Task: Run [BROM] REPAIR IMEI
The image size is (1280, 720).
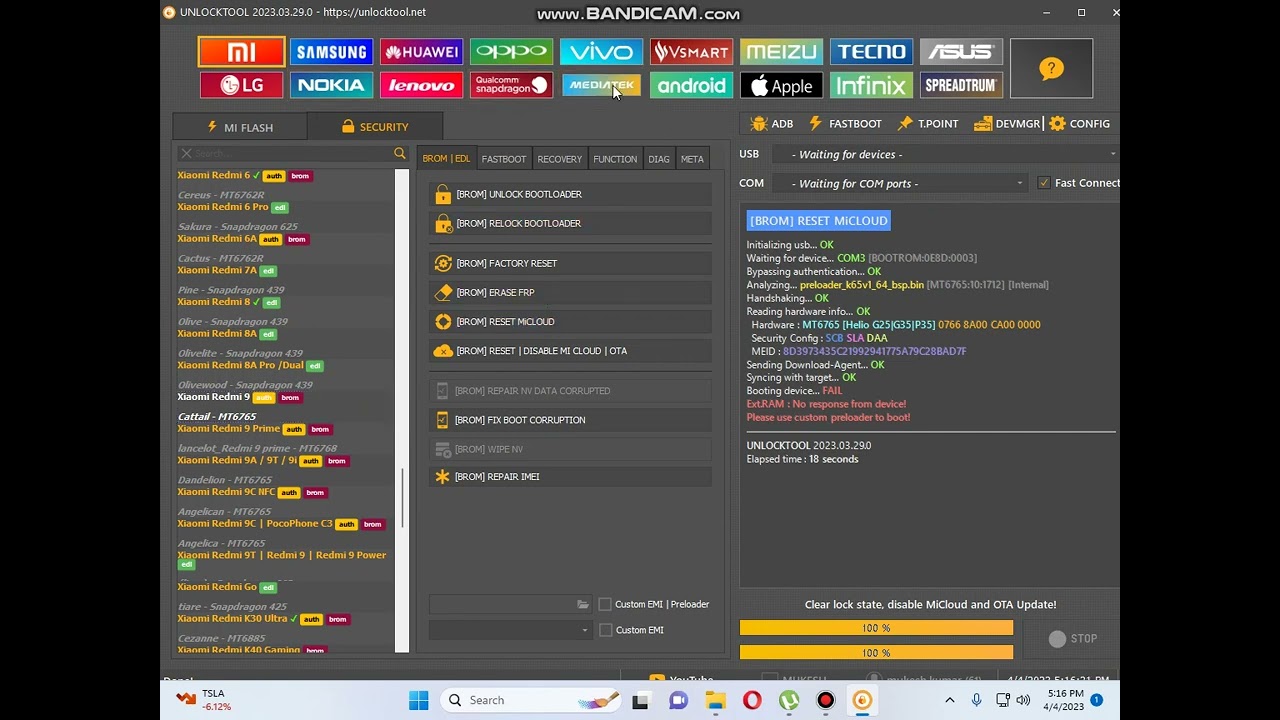Action: click(x=570, y=476)
